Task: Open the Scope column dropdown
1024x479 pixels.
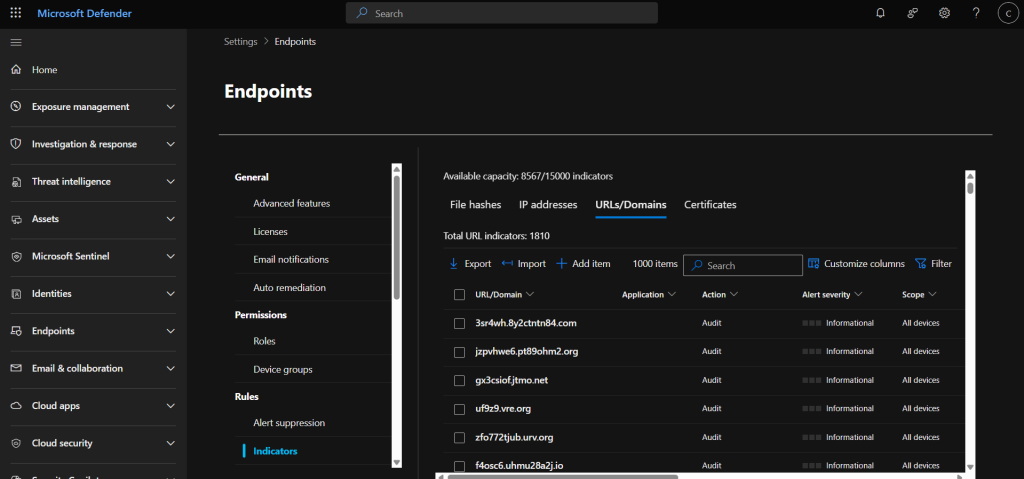Action: (x=932, y=295)
